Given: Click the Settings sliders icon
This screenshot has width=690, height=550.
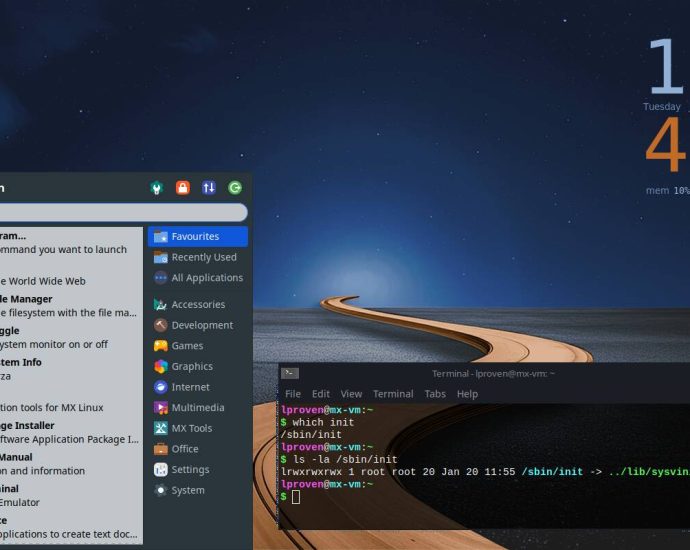Looking at the screenshot, I should (161, 470).
